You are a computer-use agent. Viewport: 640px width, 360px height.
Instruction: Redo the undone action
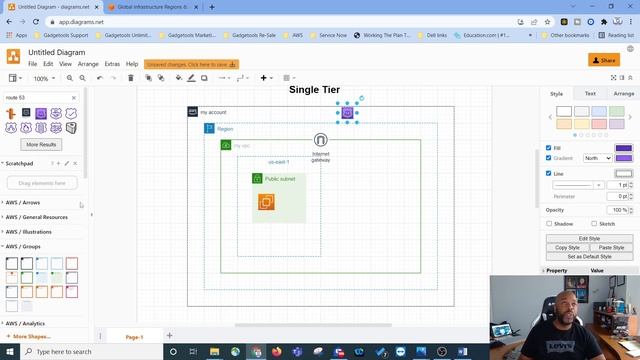tap(113, 78)
